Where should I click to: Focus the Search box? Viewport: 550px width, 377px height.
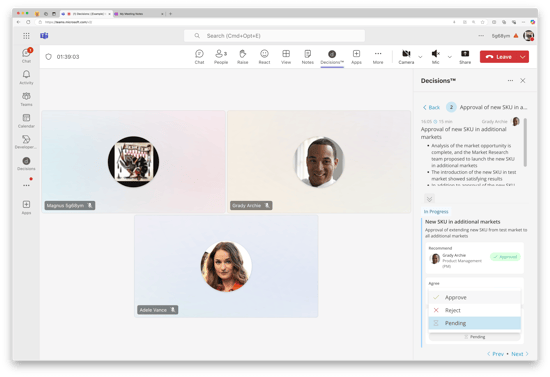(274, 36)
